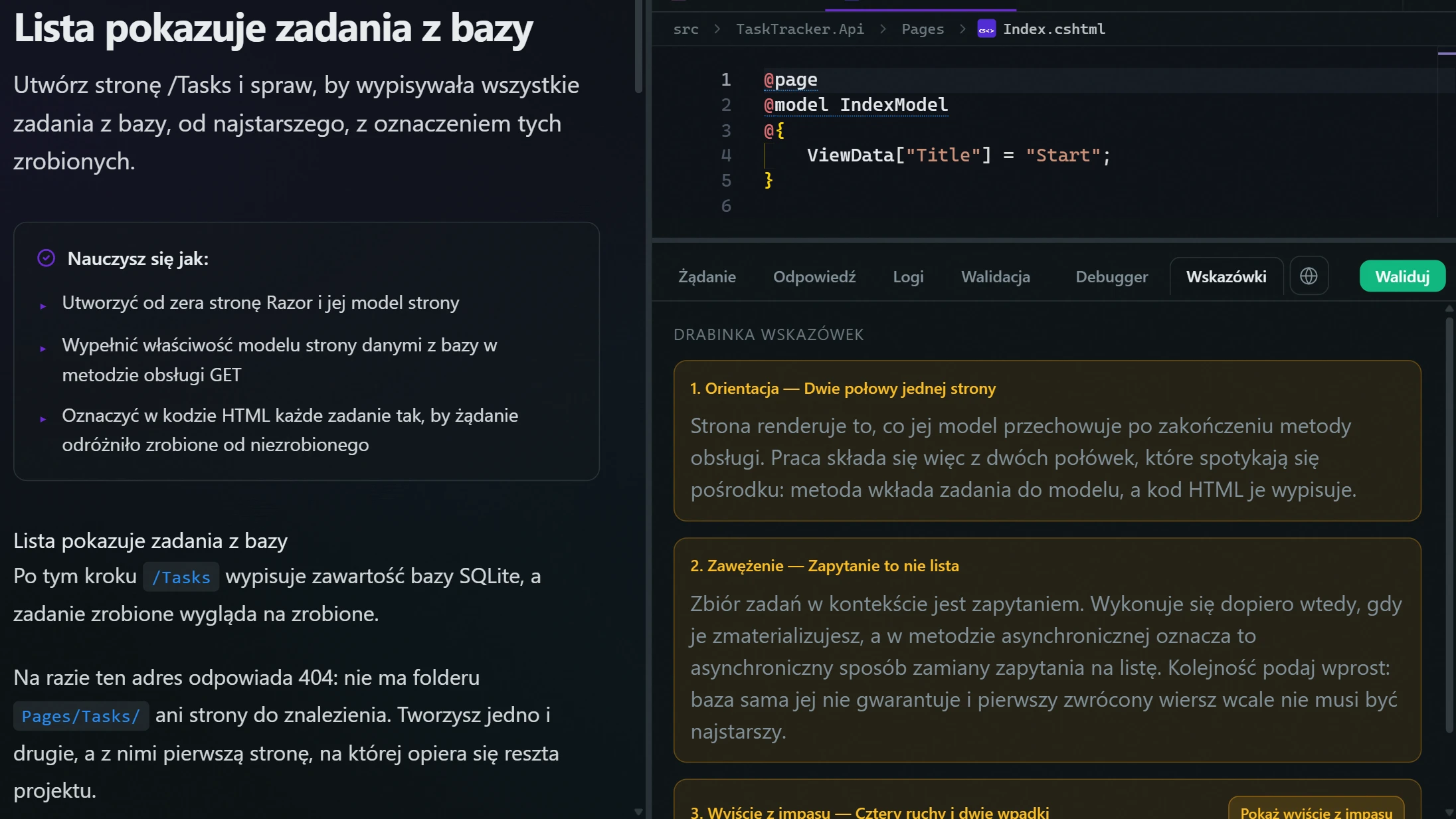The image size is (1456, 819).
Task: Click the Lista pokazuje zadania z bazy title
Action: coord(273,28)
